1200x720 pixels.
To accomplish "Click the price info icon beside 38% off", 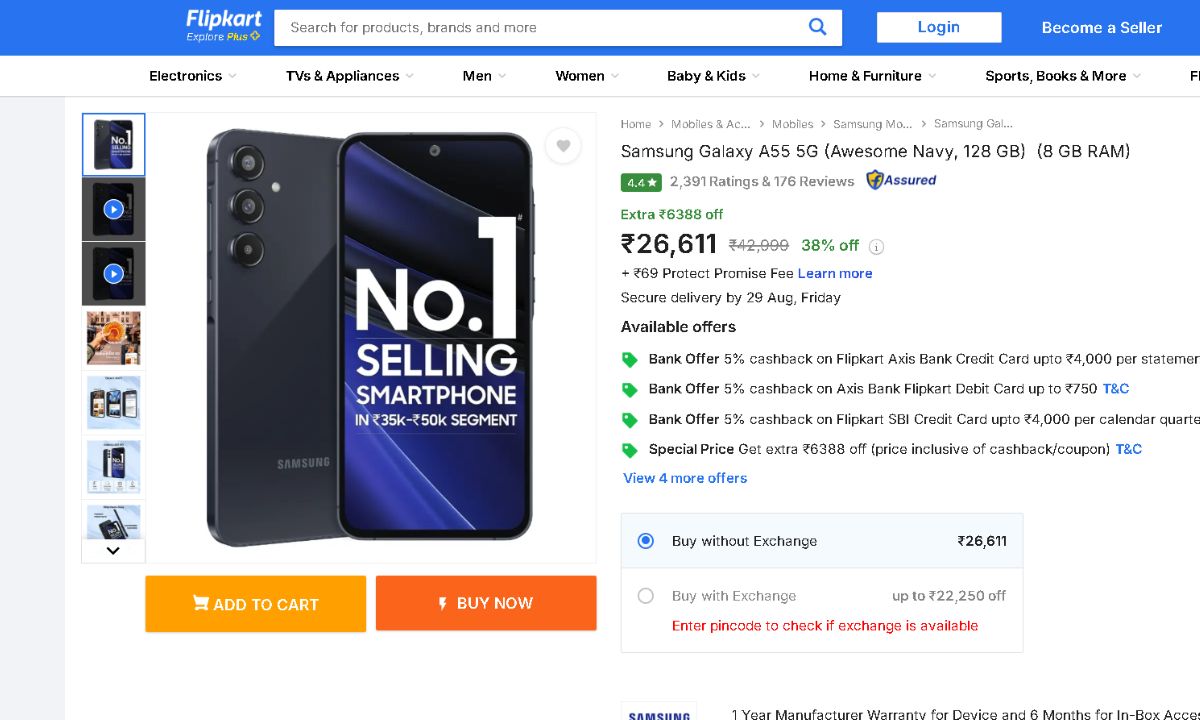I will tap(876, 246).
